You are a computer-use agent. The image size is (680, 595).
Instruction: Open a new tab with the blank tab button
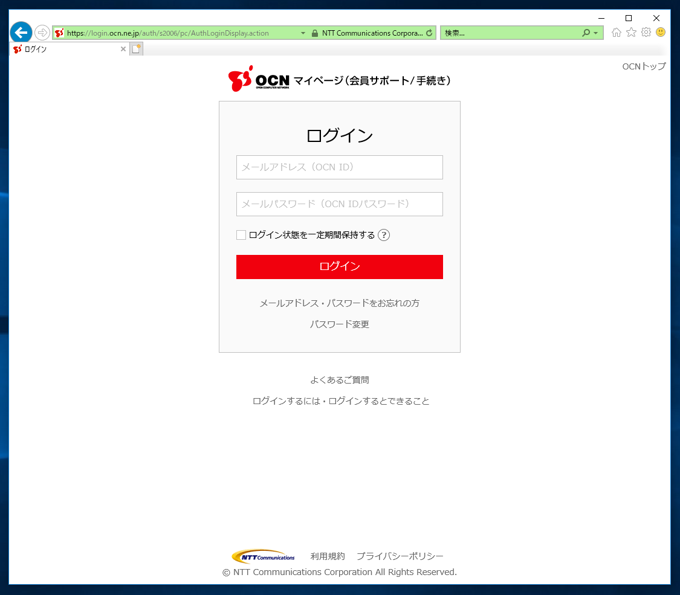tap(136, 49)
